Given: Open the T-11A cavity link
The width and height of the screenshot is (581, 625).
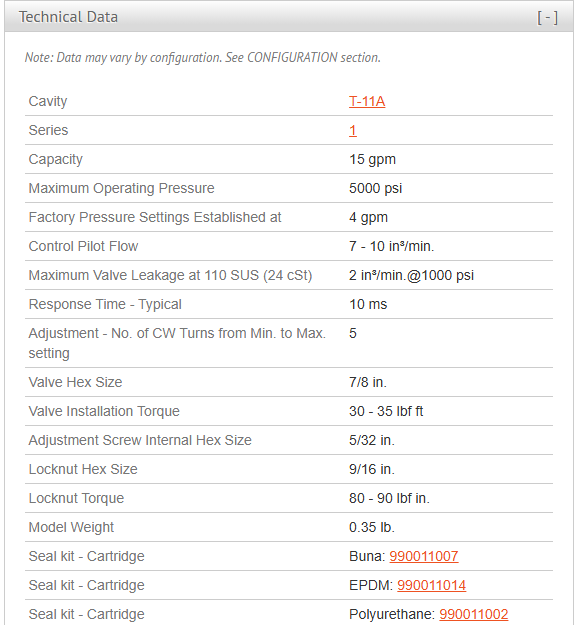Looking at the screenshot, I should pos(367,101).
